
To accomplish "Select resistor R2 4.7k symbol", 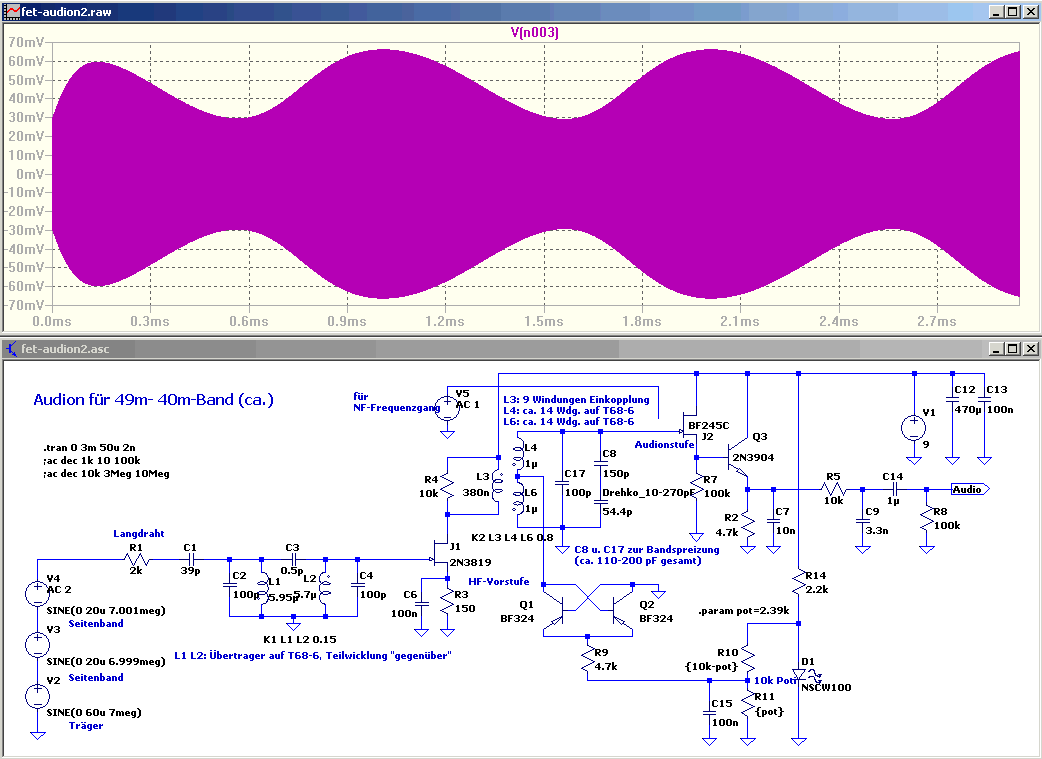I will (748, 526).
